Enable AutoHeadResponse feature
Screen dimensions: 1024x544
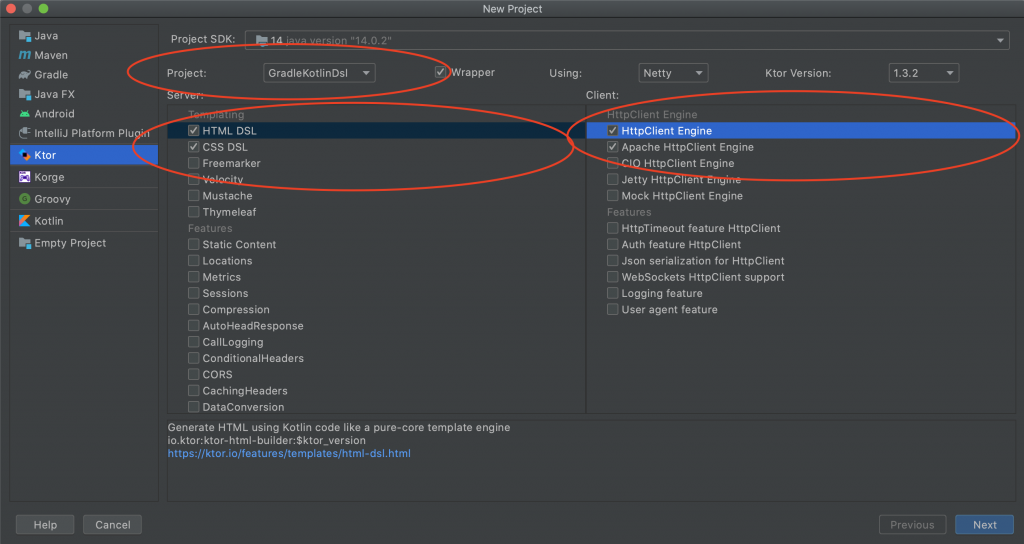point(193,325)
